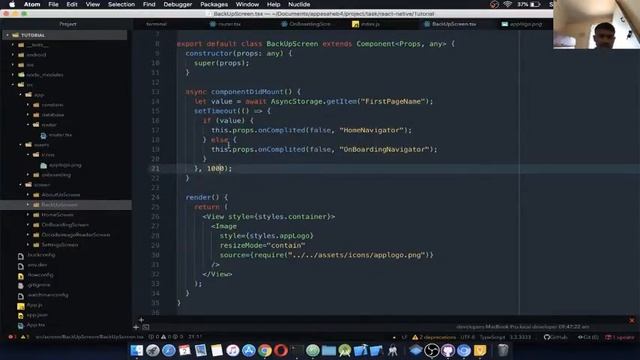Click the file path in status bar
This screenshot has height=360, width=640.
click(89, 337)
